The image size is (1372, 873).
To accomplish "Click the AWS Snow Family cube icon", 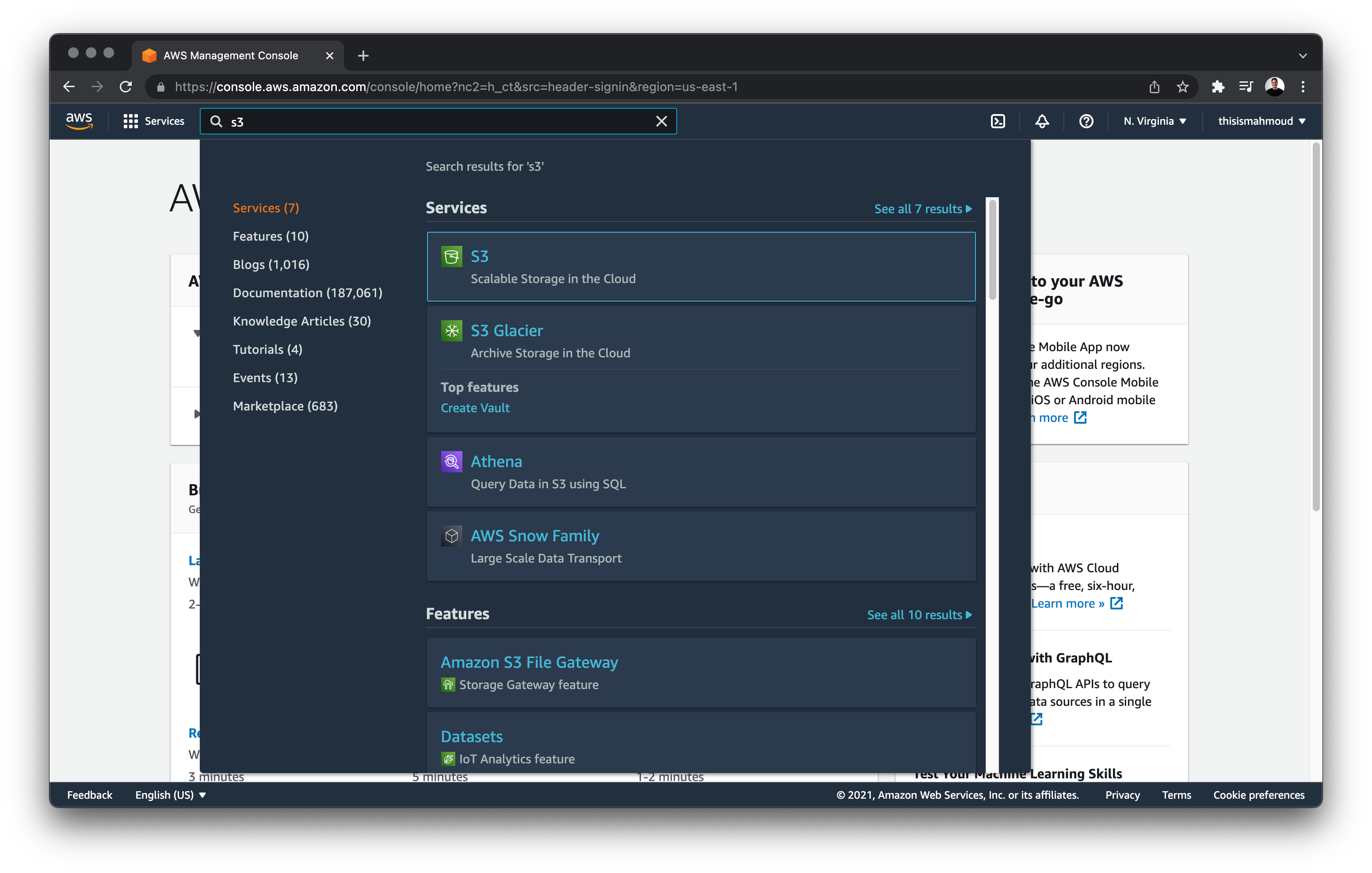I will click(x=451, y=536).
